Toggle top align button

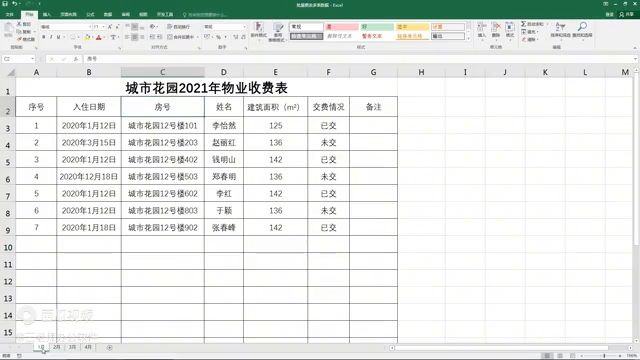[127, 27]
